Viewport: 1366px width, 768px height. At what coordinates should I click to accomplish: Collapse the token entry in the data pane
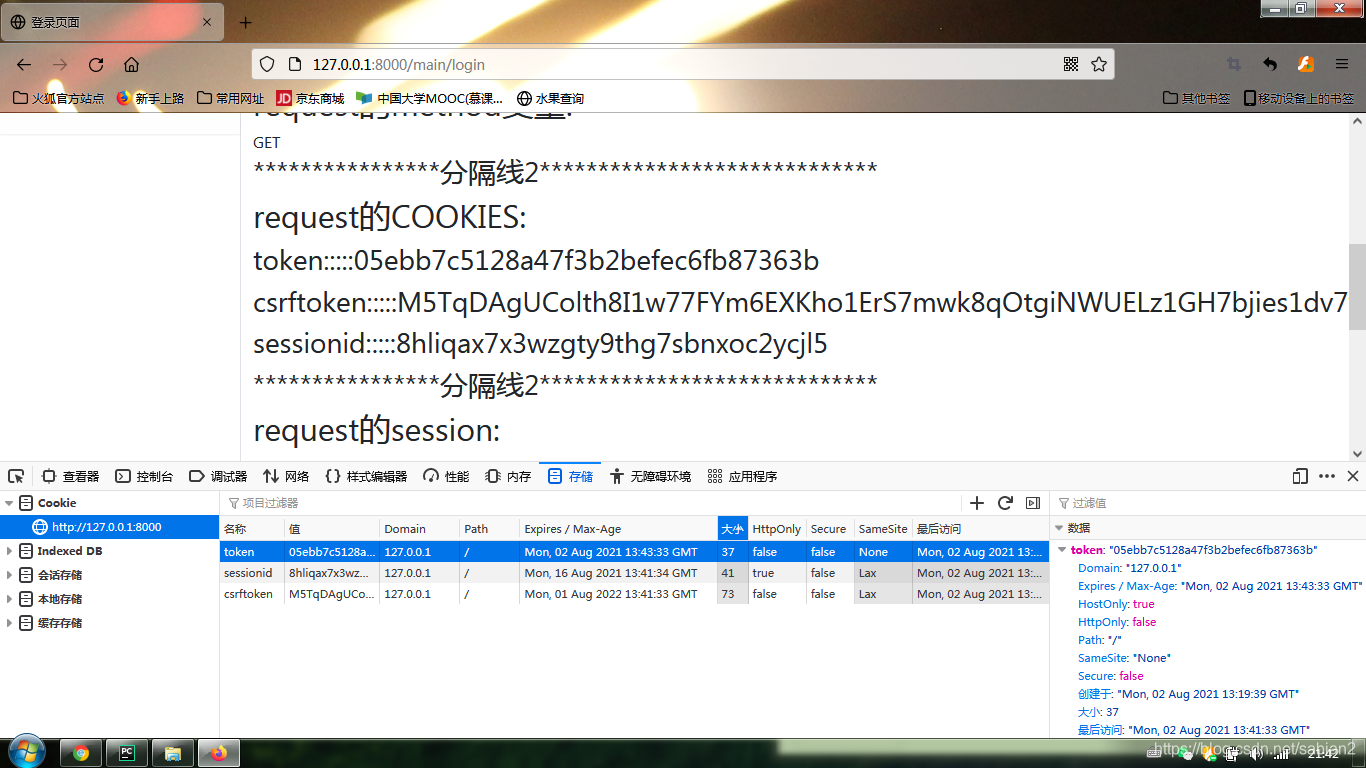pyautogui.click(x=1062, y=550)
